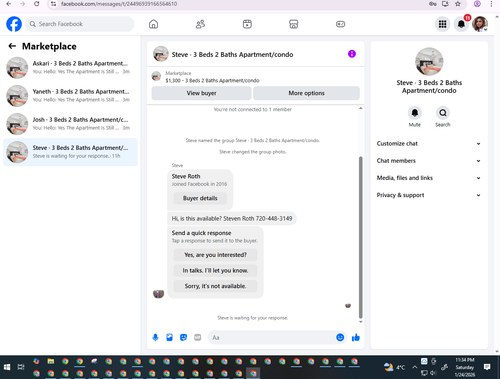Click Steve's group photo in right panel

pos(429,61)
